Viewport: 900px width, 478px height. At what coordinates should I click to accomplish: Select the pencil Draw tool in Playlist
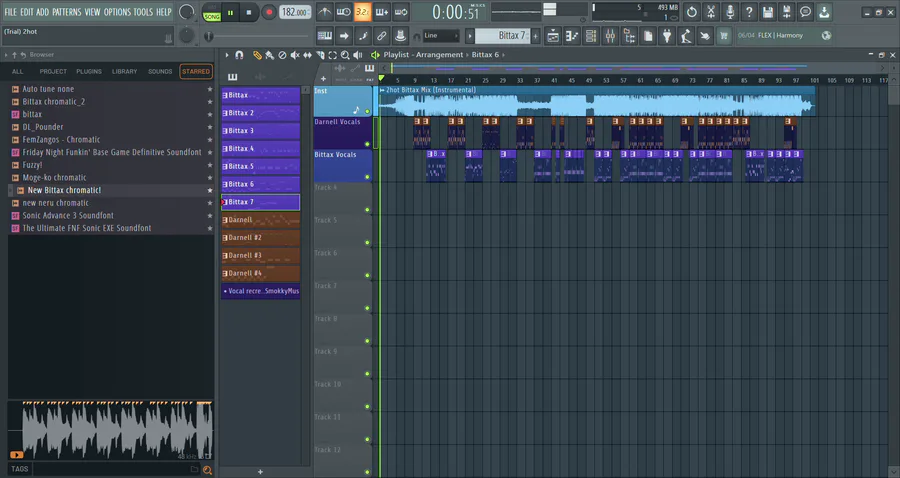257,55
